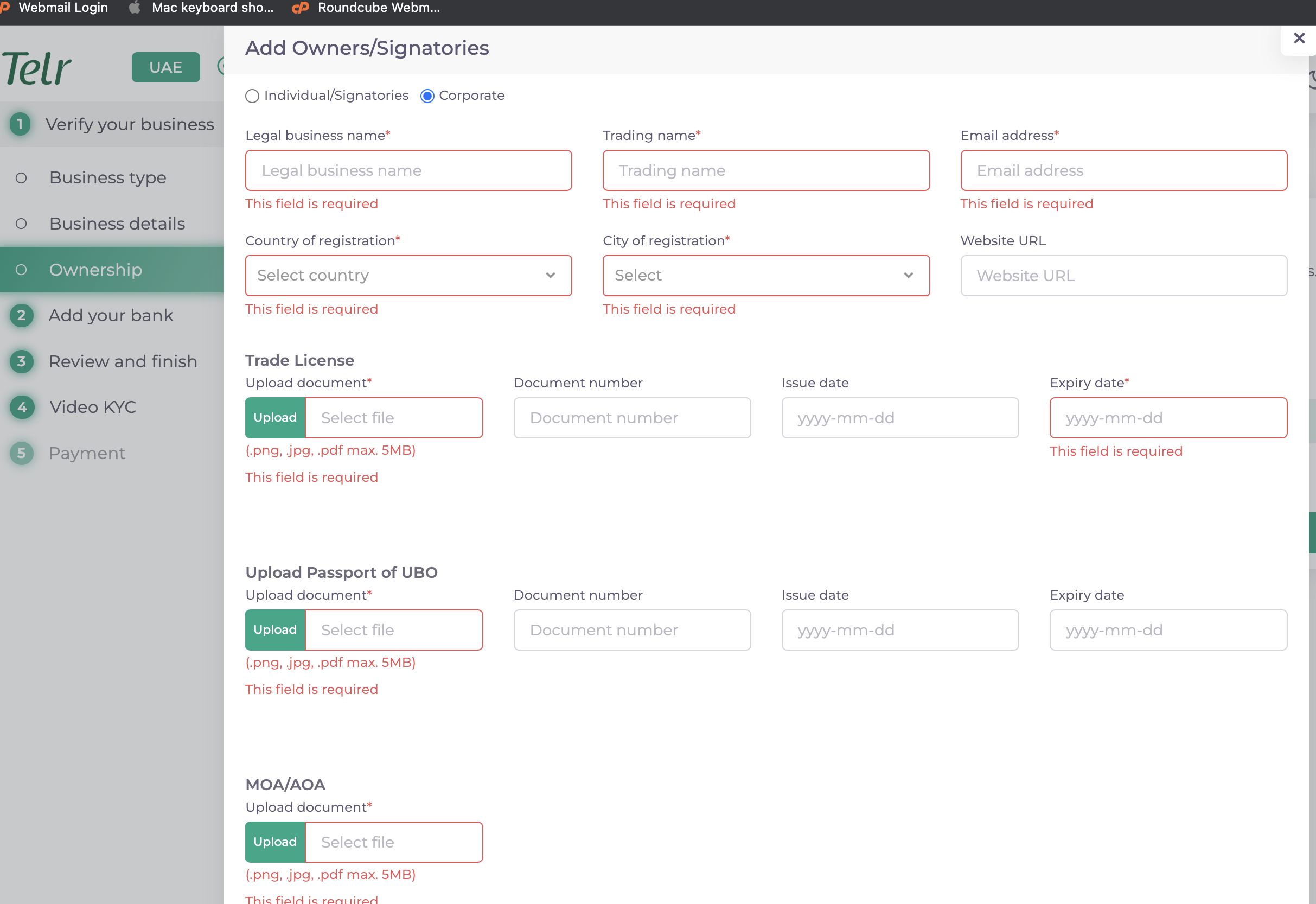Image resolution: width=1316 pixels, height=904 pixels.
Task: Open the Country of registration dropdown
Action: [408, 276]
